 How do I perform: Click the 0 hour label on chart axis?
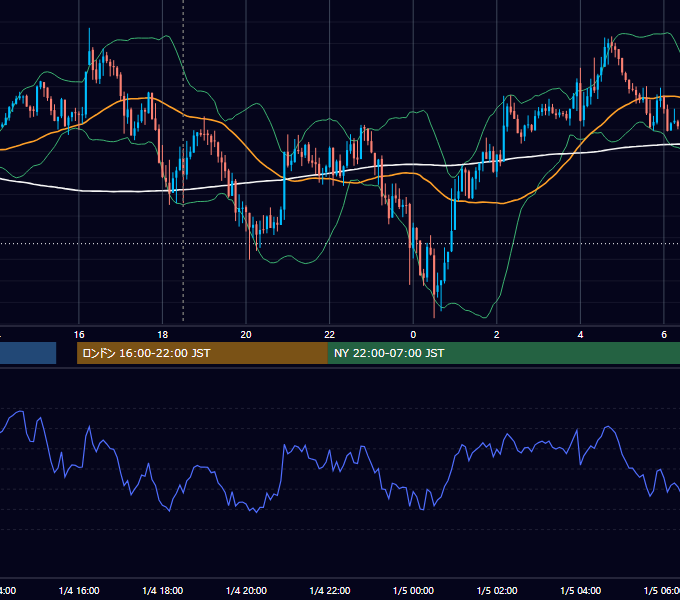pyautogui.click(x=413, y=335)
